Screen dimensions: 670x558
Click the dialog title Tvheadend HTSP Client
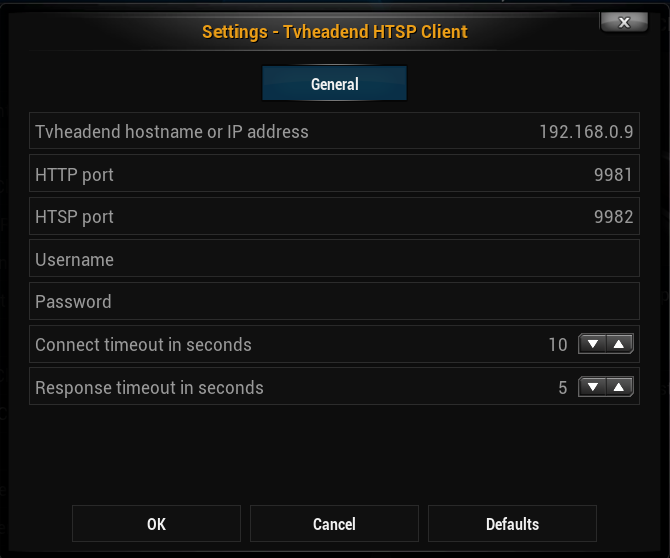click(375, 32)
